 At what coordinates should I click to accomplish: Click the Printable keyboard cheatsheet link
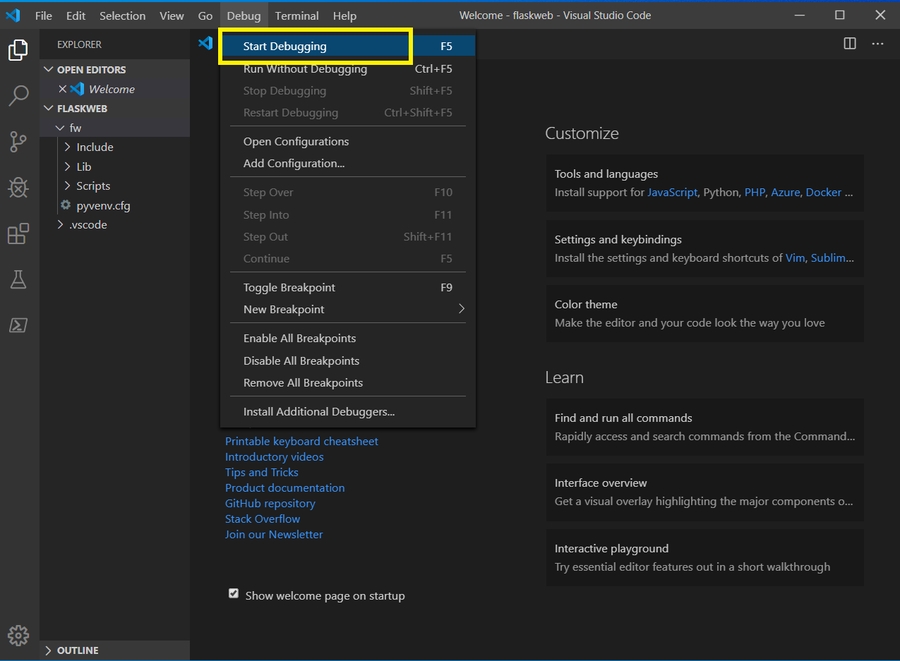click(x=301, y=441)
